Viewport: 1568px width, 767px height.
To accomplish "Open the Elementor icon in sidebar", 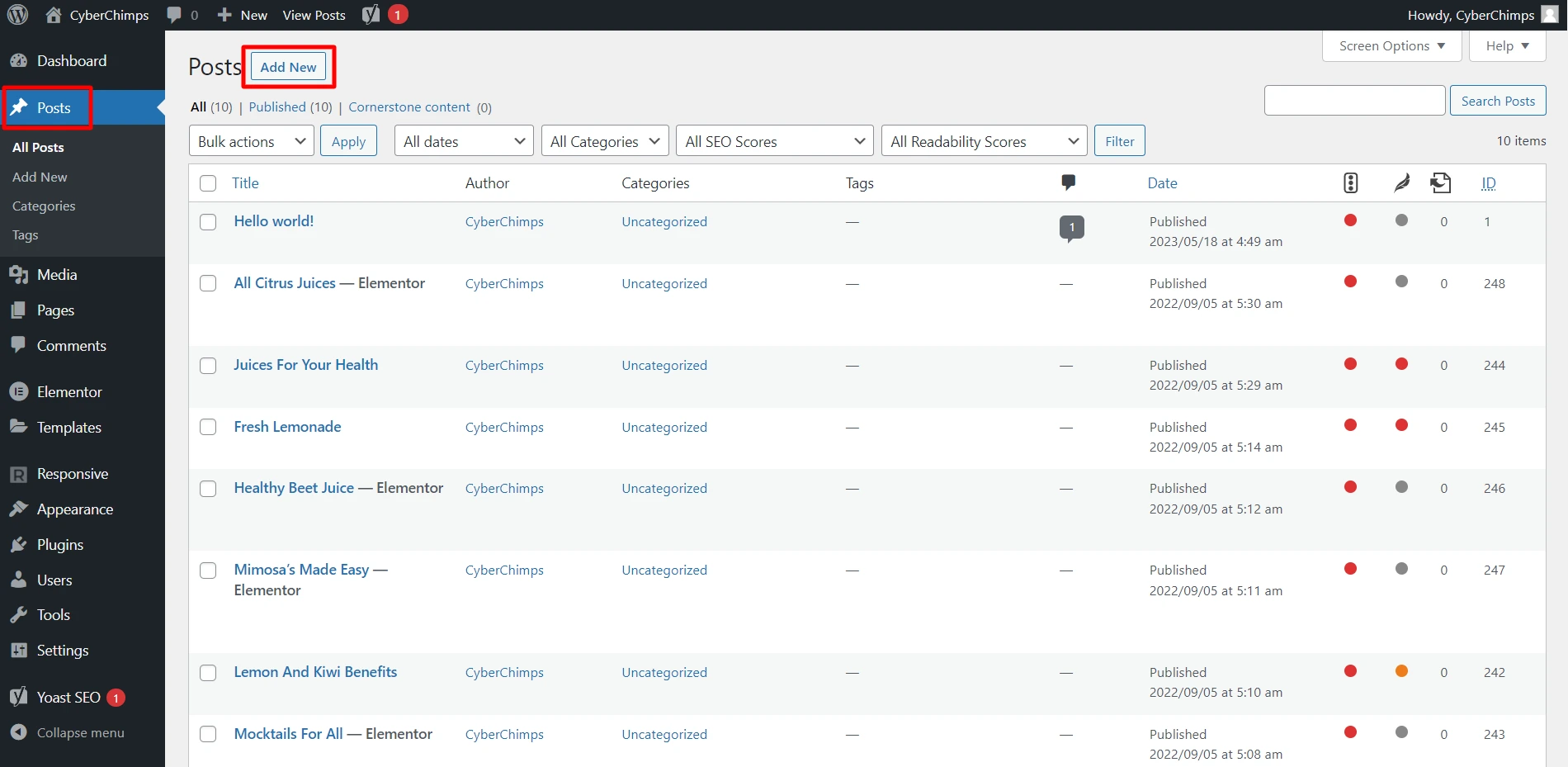I will (x=19, y=392).
